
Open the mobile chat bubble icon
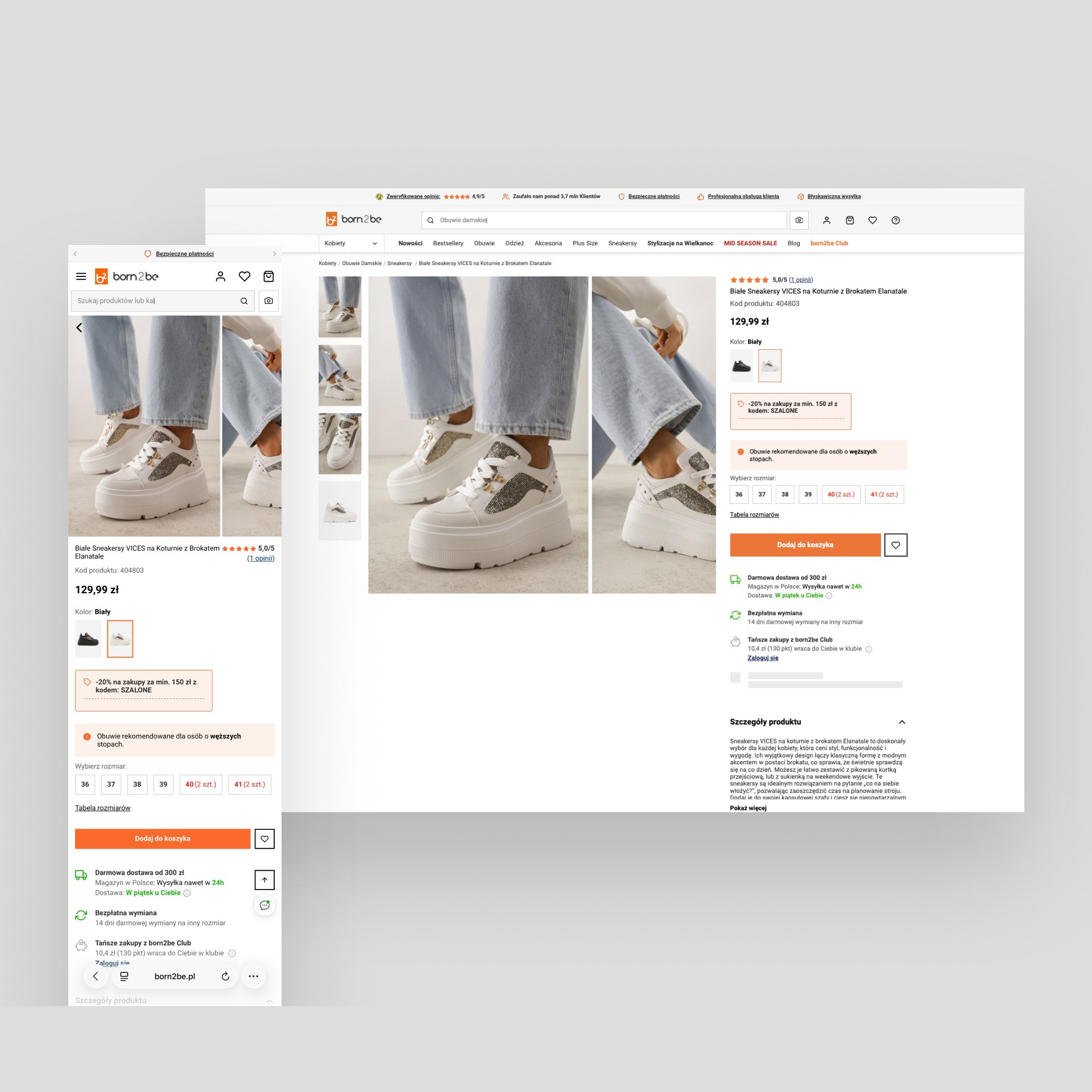tap(264, 905)
